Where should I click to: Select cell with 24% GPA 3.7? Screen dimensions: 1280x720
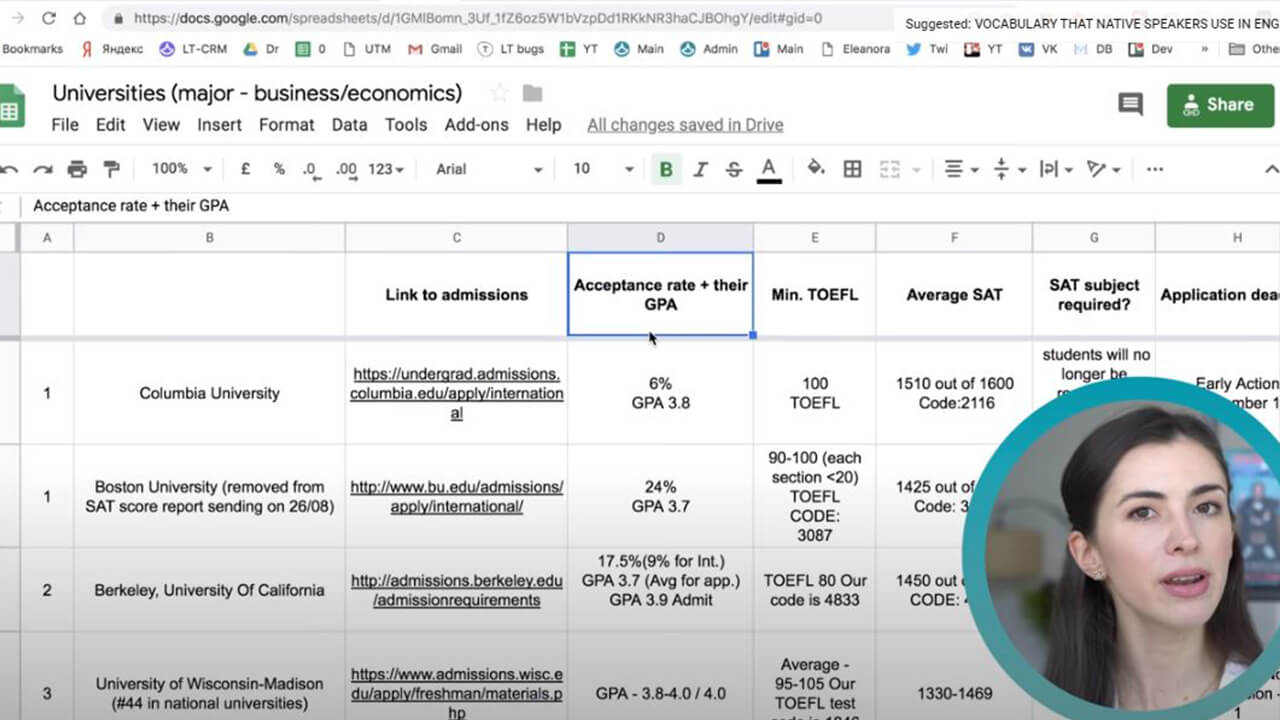point(660,496)
